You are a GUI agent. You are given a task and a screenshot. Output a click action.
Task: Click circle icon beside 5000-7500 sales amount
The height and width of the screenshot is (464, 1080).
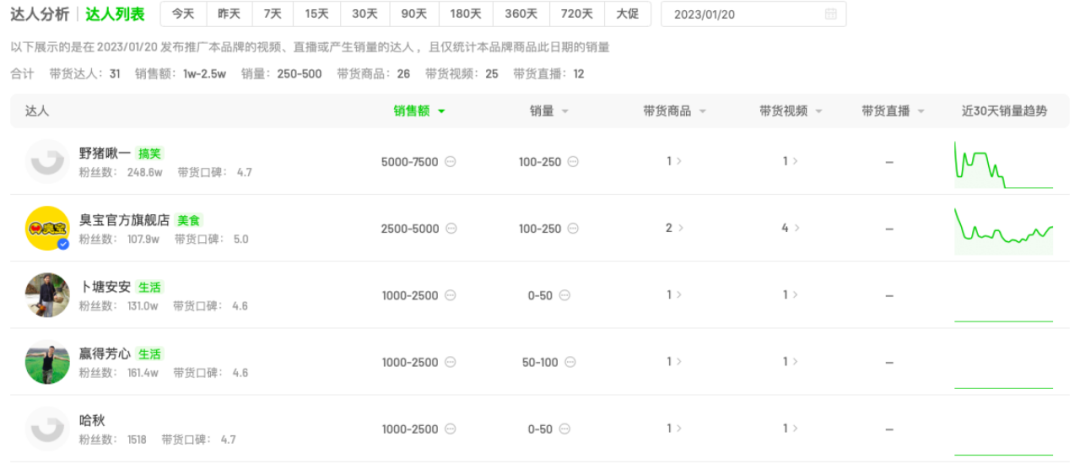click(451, 162)
